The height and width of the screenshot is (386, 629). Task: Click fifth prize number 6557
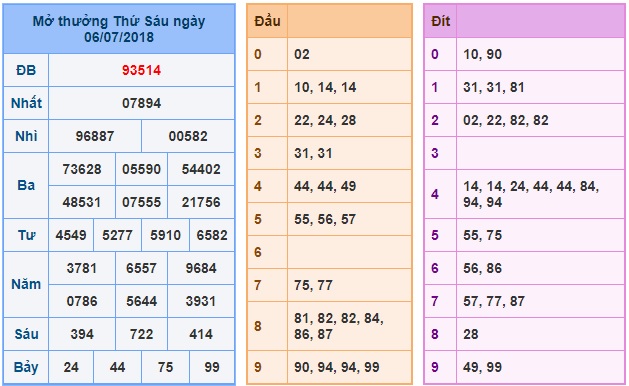[141, 268]
